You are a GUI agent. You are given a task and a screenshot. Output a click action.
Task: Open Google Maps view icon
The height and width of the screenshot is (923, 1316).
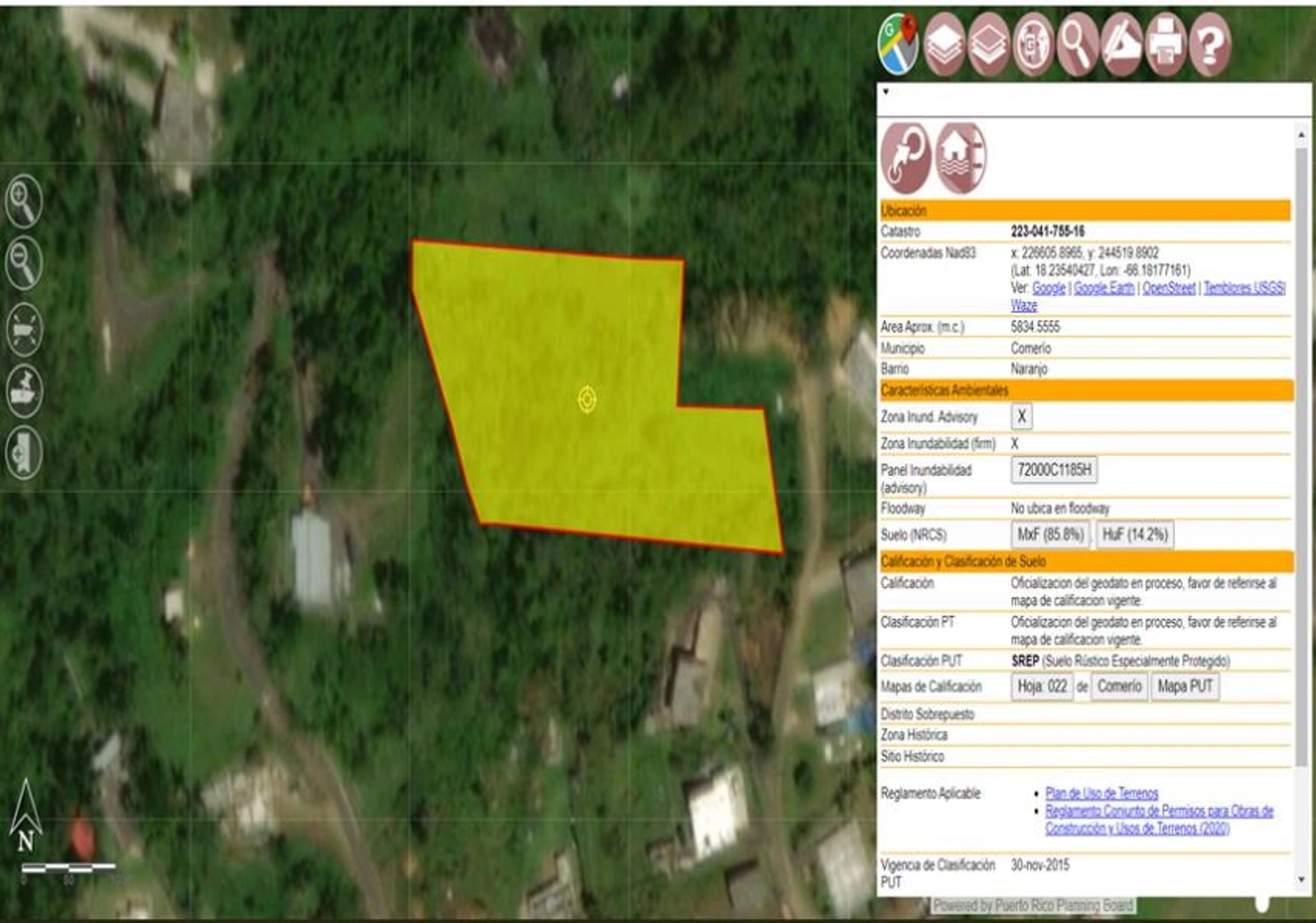898,44
